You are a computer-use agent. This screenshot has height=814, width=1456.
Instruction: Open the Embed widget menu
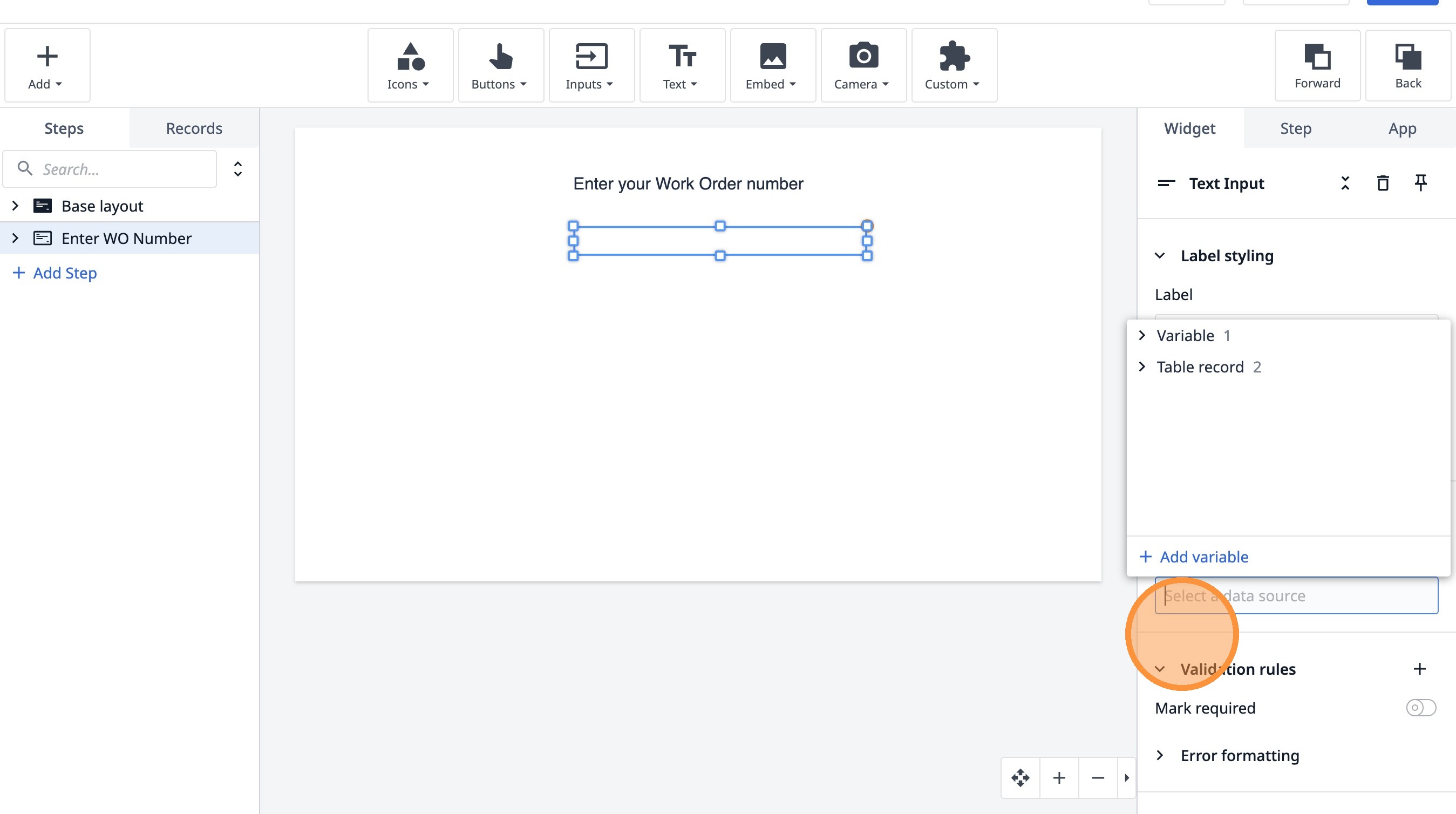[x=772, y=65]
